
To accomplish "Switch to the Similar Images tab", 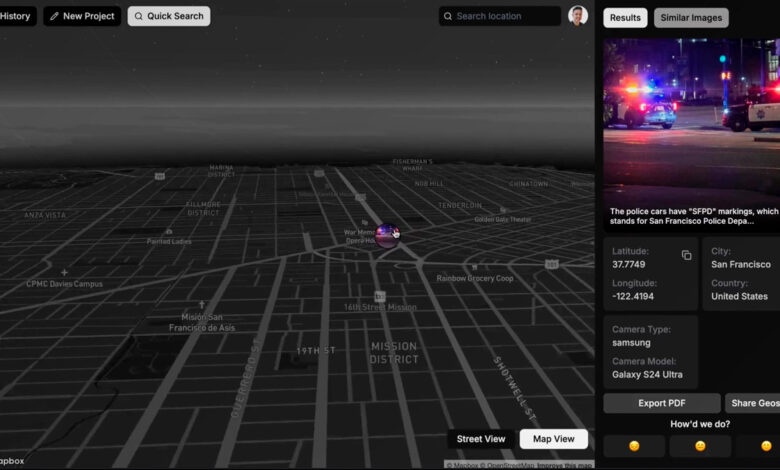I will pos(691,18).
